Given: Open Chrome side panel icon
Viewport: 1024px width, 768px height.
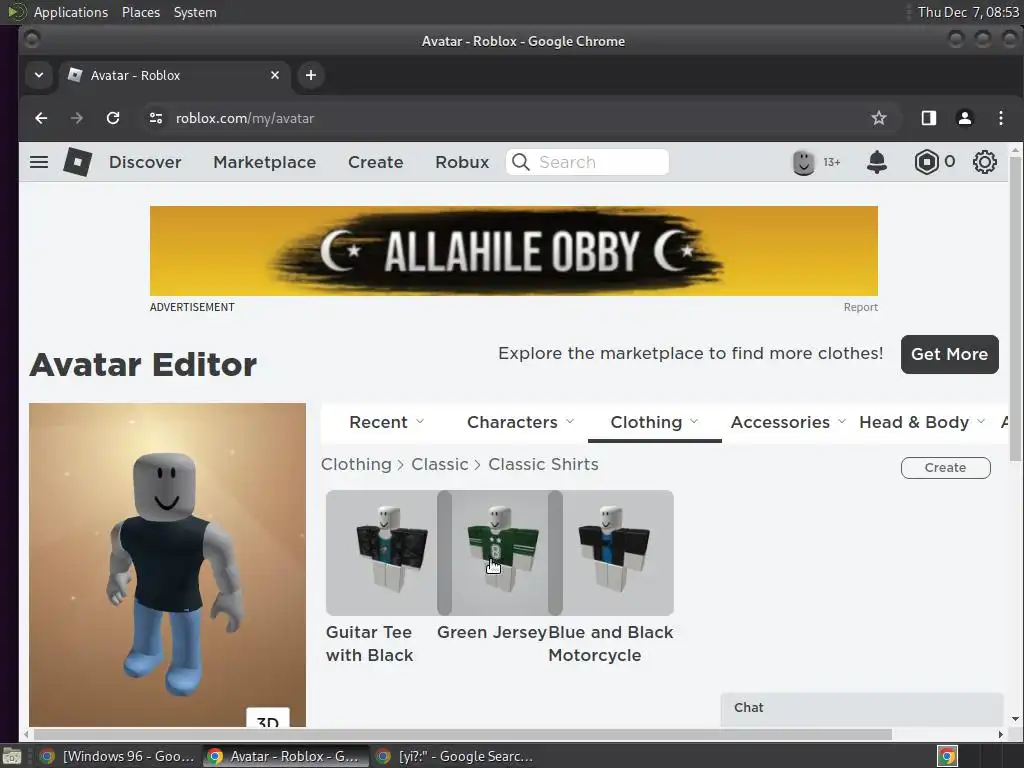Looking at the screenshot, I should (928, 118).
